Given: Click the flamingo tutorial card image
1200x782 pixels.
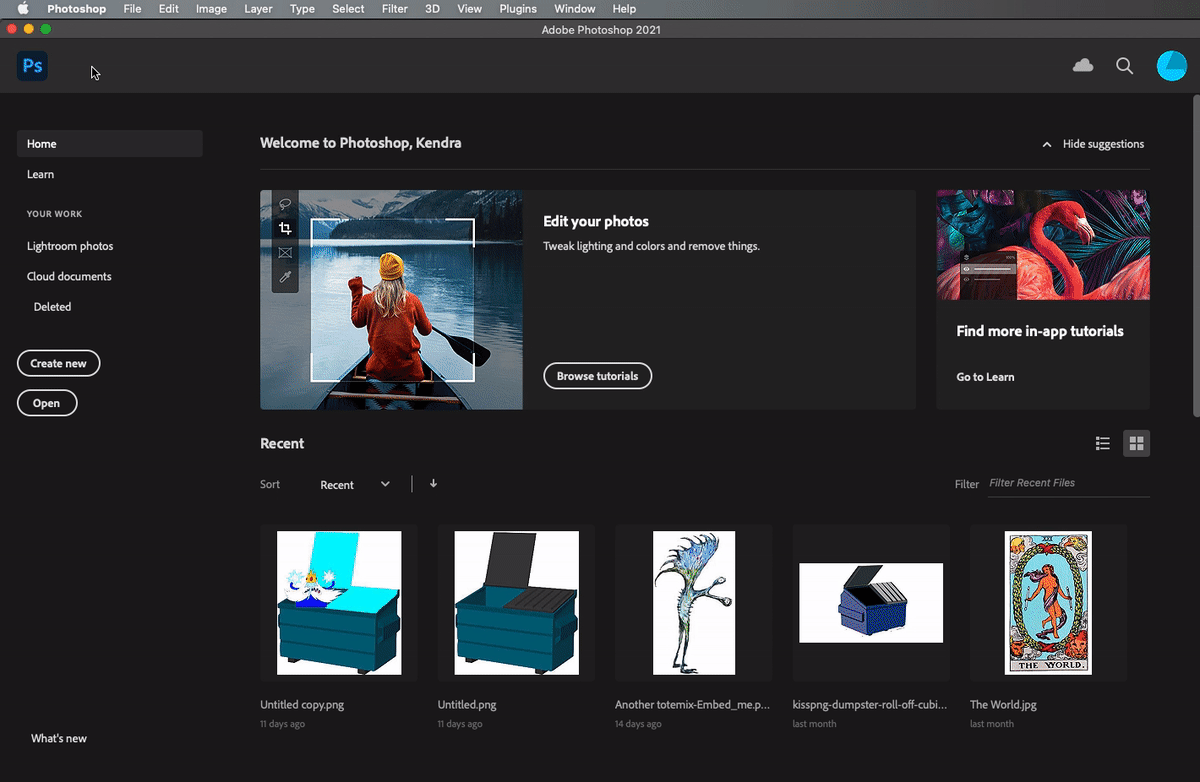Looking at the screenshot, I should click(x=1043, y=245).
